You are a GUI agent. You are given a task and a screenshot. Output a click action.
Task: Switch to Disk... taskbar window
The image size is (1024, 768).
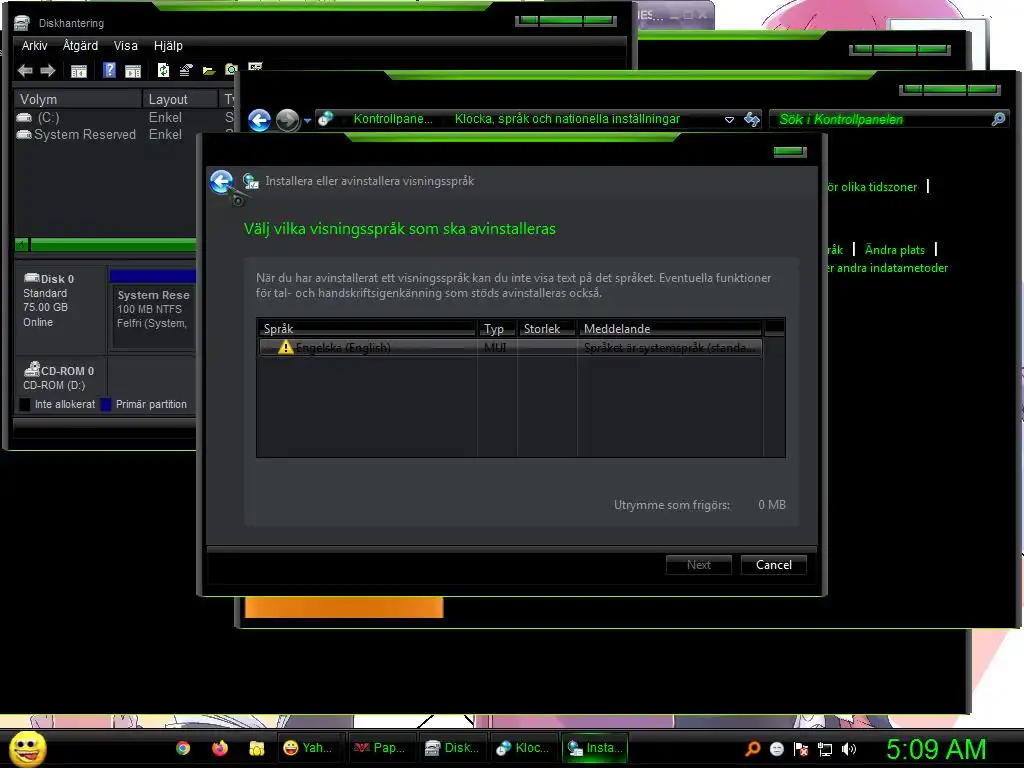[451, 748]
